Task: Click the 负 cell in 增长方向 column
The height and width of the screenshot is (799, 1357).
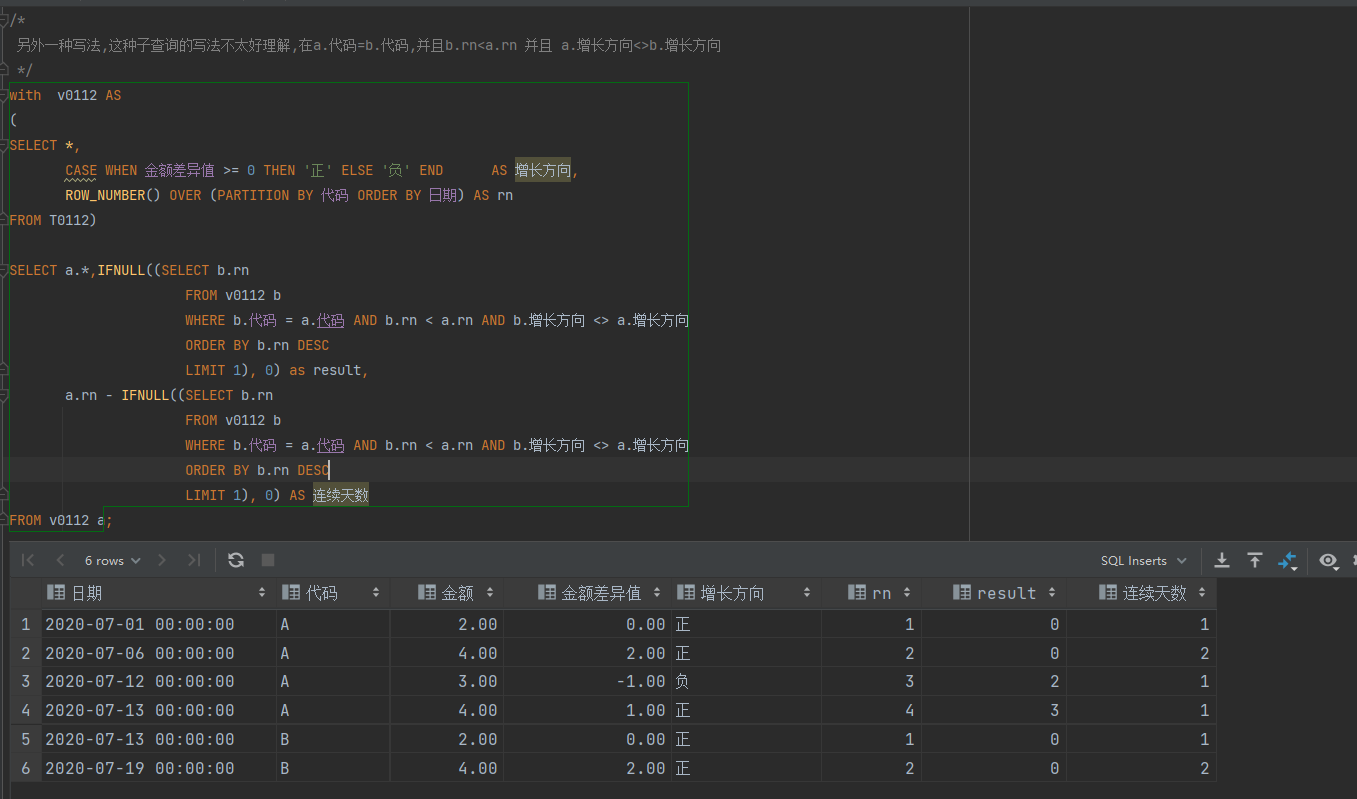Action: click(746, 682)
